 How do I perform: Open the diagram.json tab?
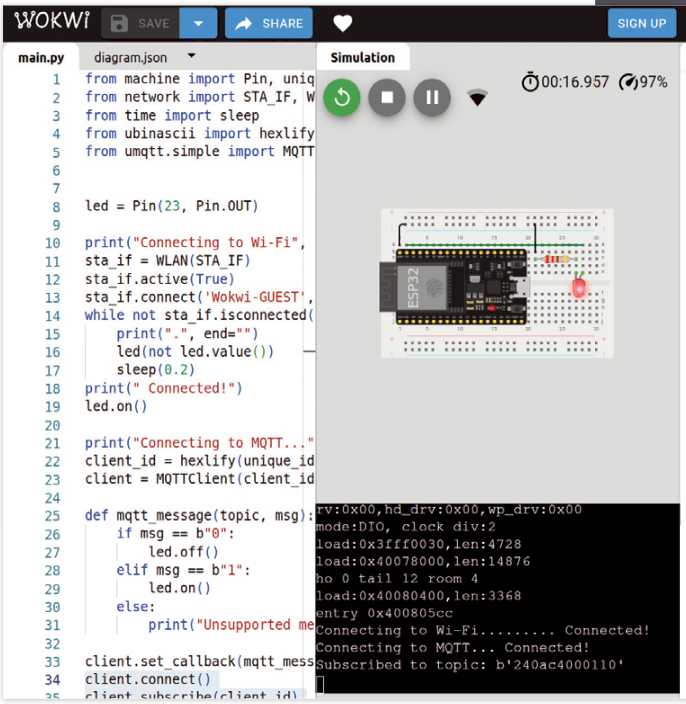coord(131,57)
